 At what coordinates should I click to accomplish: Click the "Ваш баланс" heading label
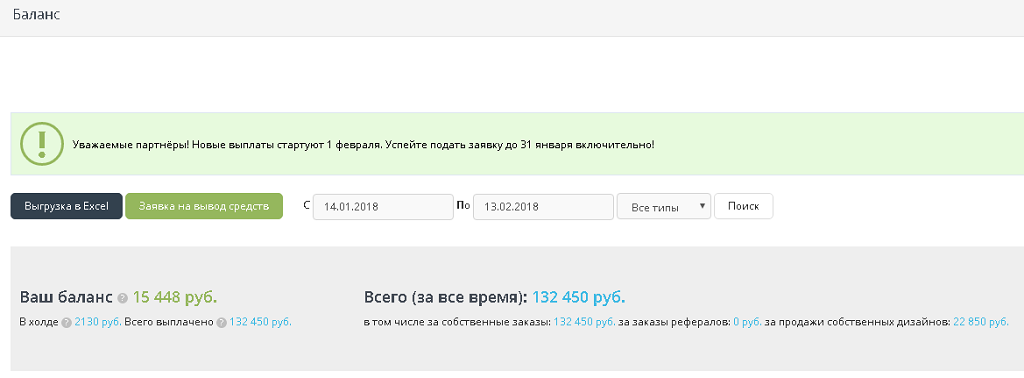click(x=67, y=298)
